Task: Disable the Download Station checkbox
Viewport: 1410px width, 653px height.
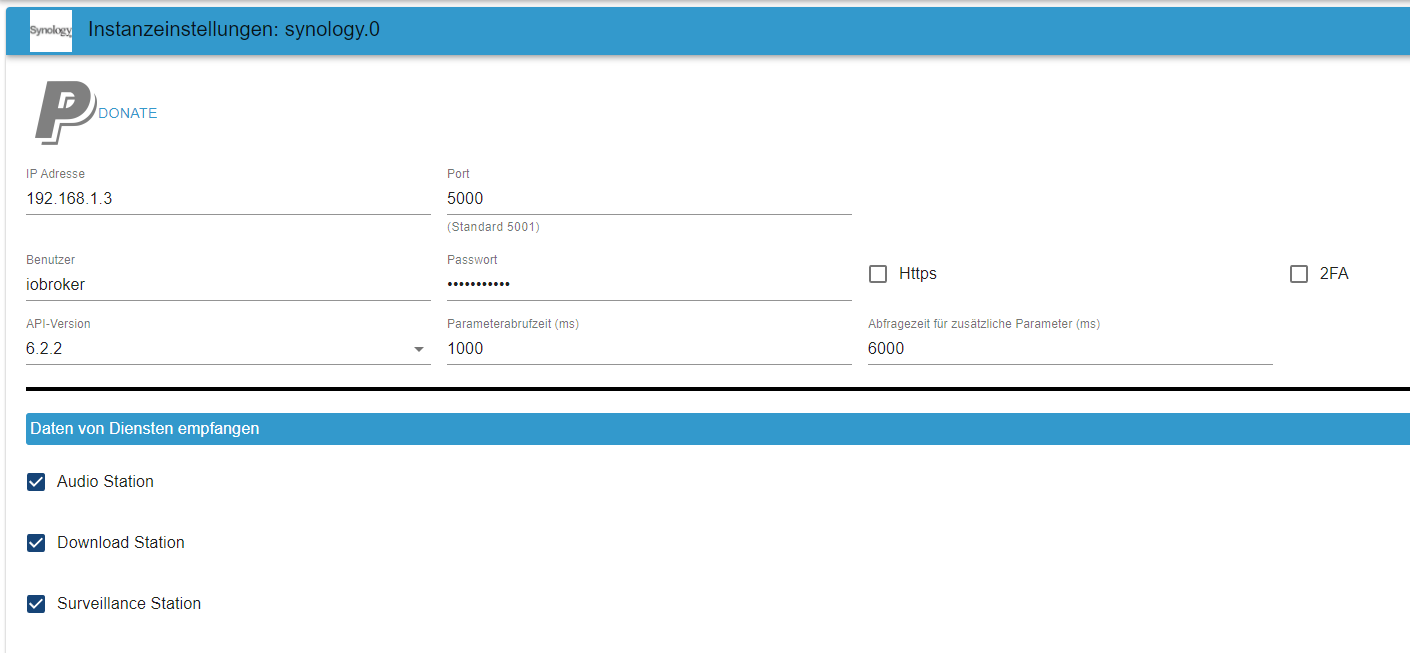Action: 36,543
